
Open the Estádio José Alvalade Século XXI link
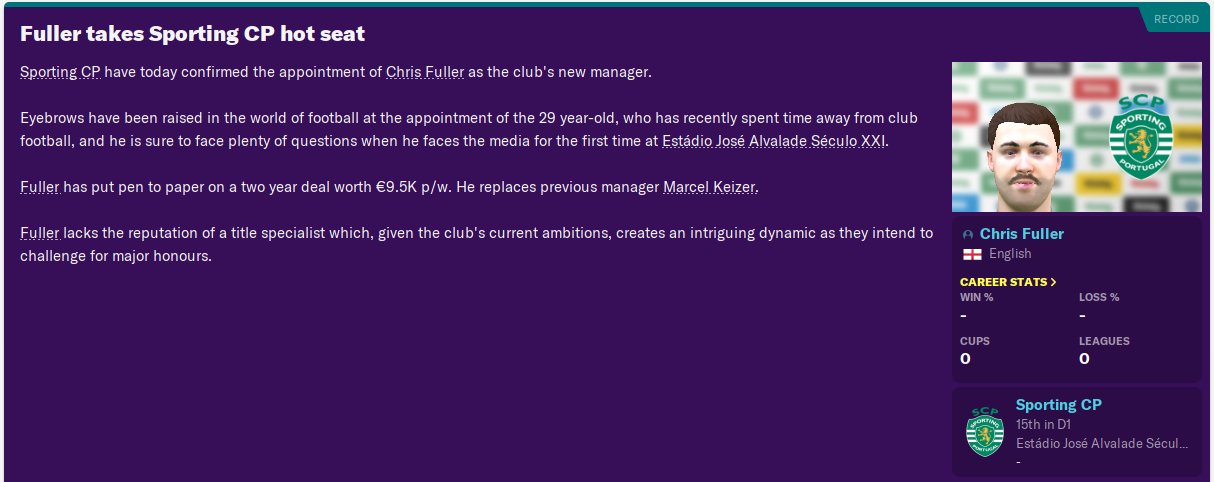click(x=773, y=141)
